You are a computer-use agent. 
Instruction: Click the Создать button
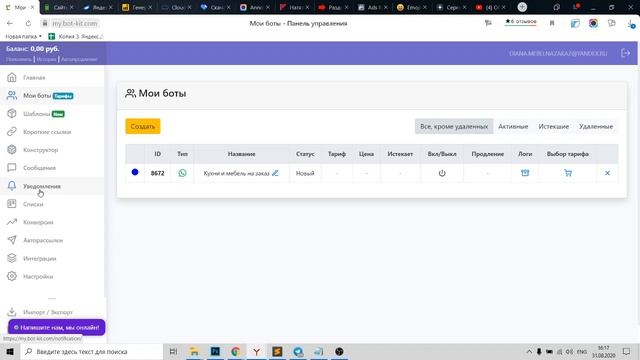[x=142, y=127]
